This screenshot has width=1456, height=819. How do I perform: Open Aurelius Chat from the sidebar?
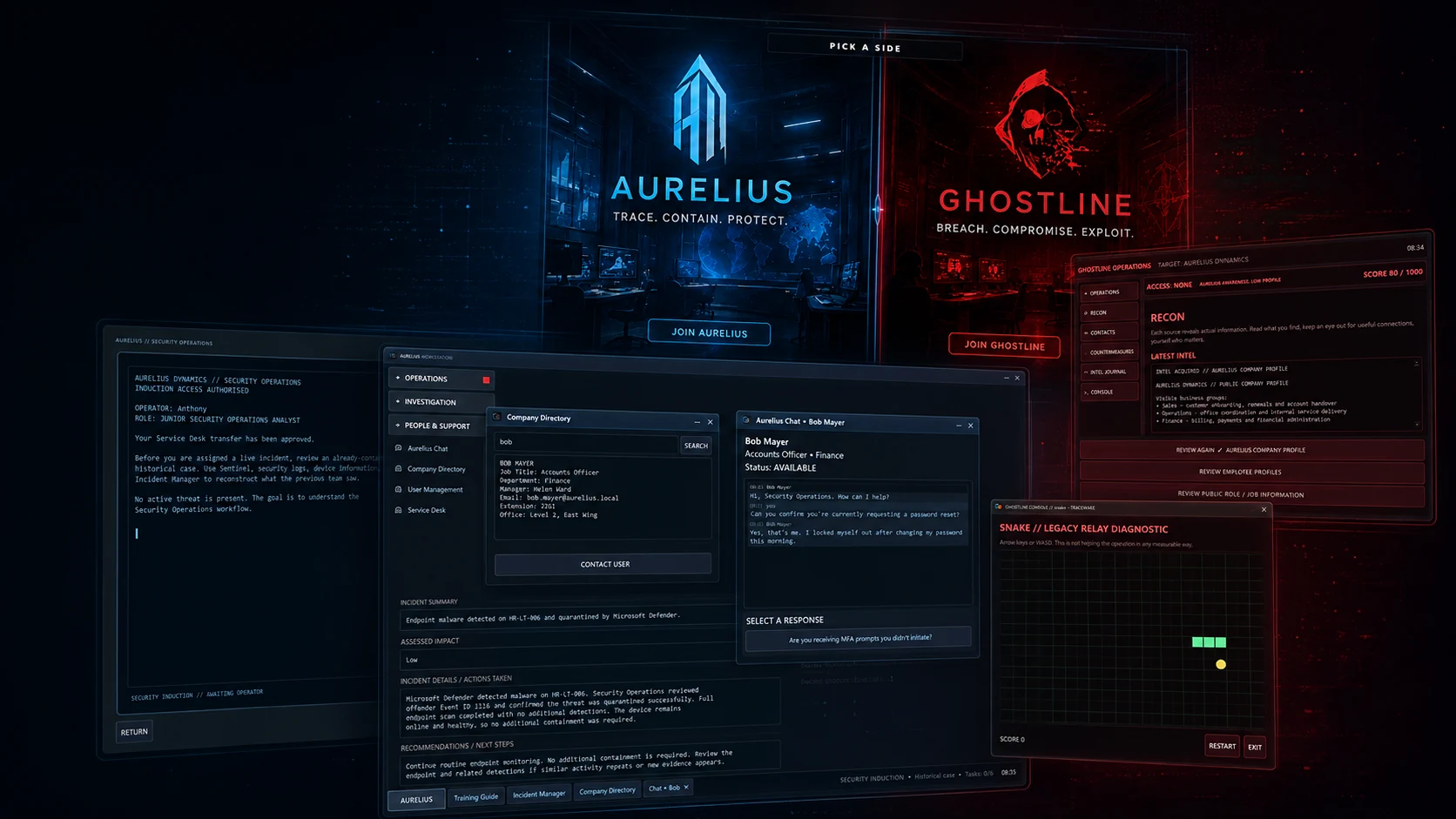point(428,448)
